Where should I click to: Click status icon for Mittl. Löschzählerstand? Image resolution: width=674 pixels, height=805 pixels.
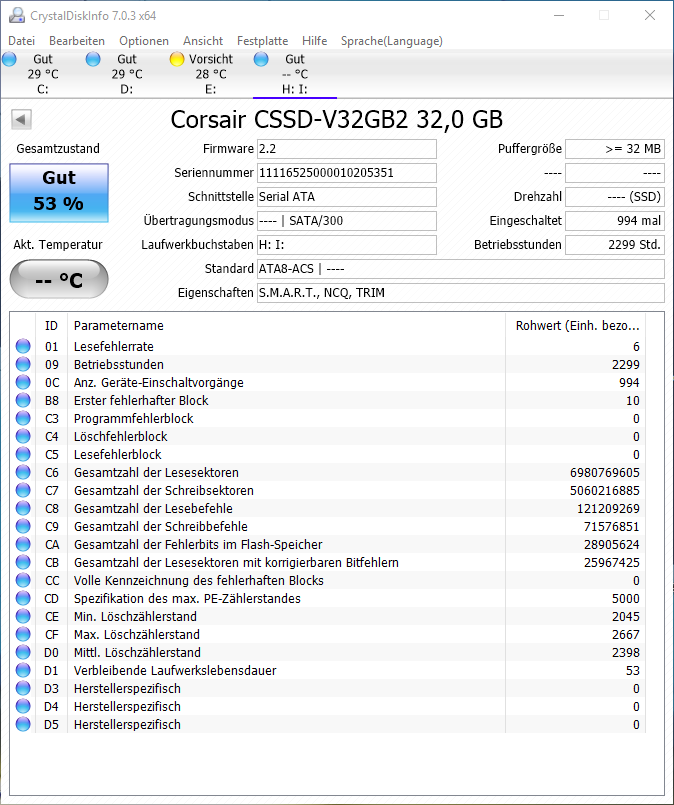[x=23, y=652]
